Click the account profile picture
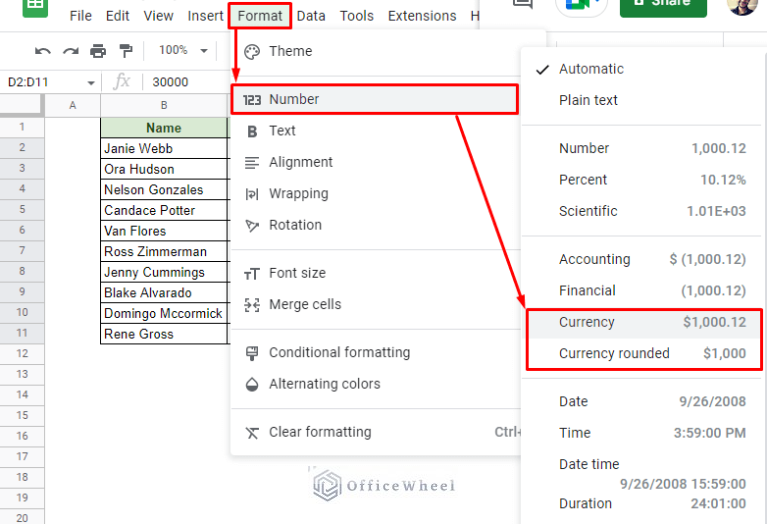This screenshot has width=767, height=524. 742,6
